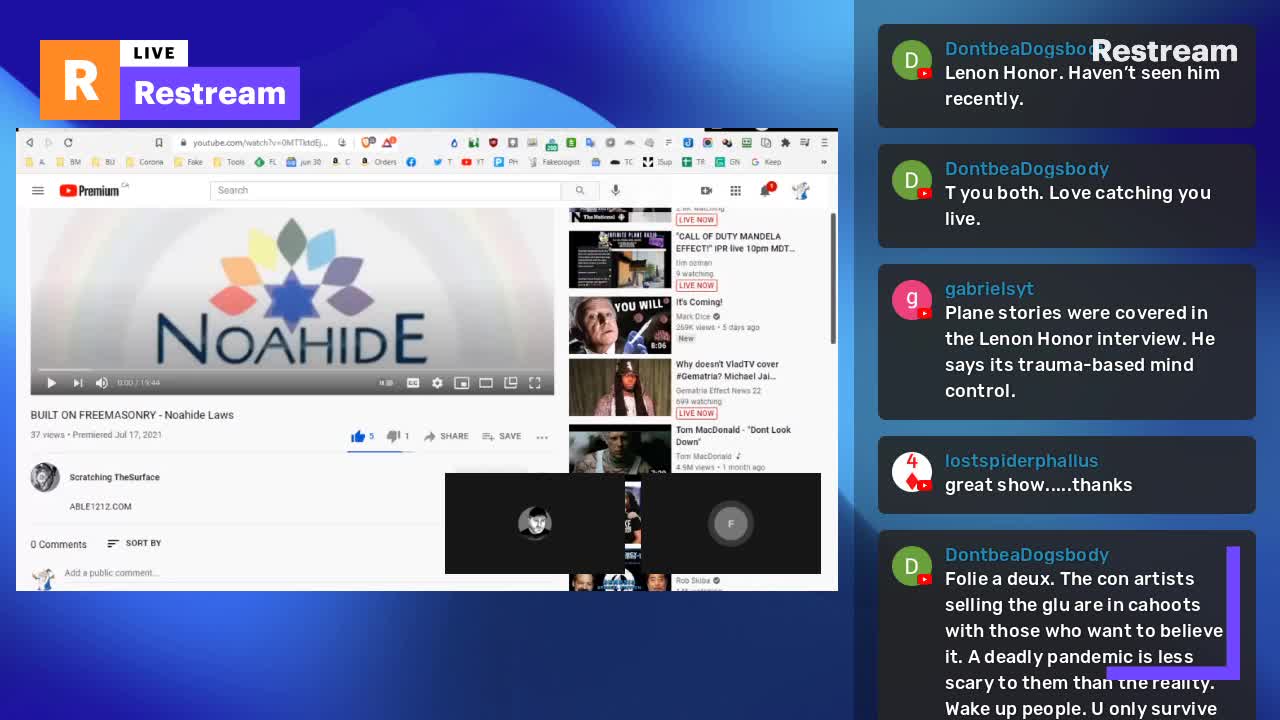Image resolution: width=1280 pixels, height=720 pixels.
Task: Open "Why doesn't VladTV cover" video title
Action: [x=727, y=370]
